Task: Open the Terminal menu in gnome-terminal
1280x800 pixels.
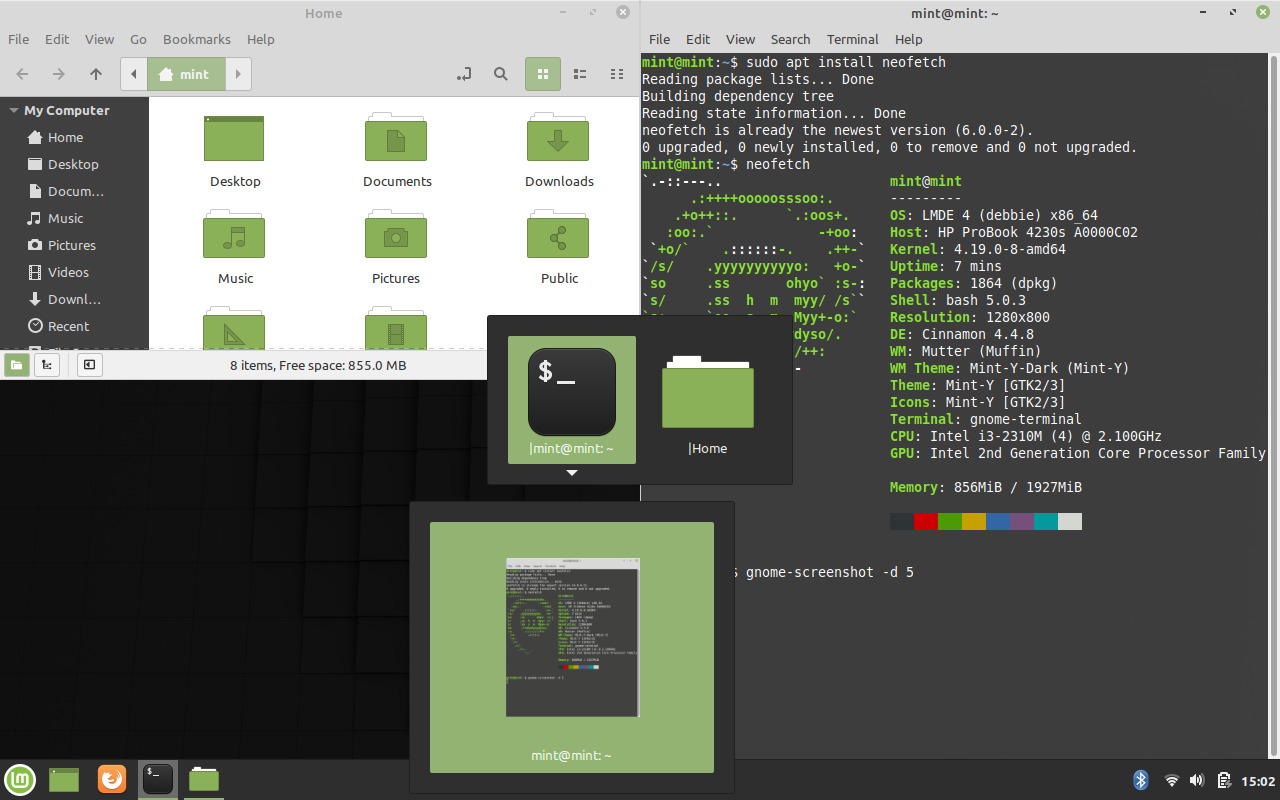Action: point(852,39)
